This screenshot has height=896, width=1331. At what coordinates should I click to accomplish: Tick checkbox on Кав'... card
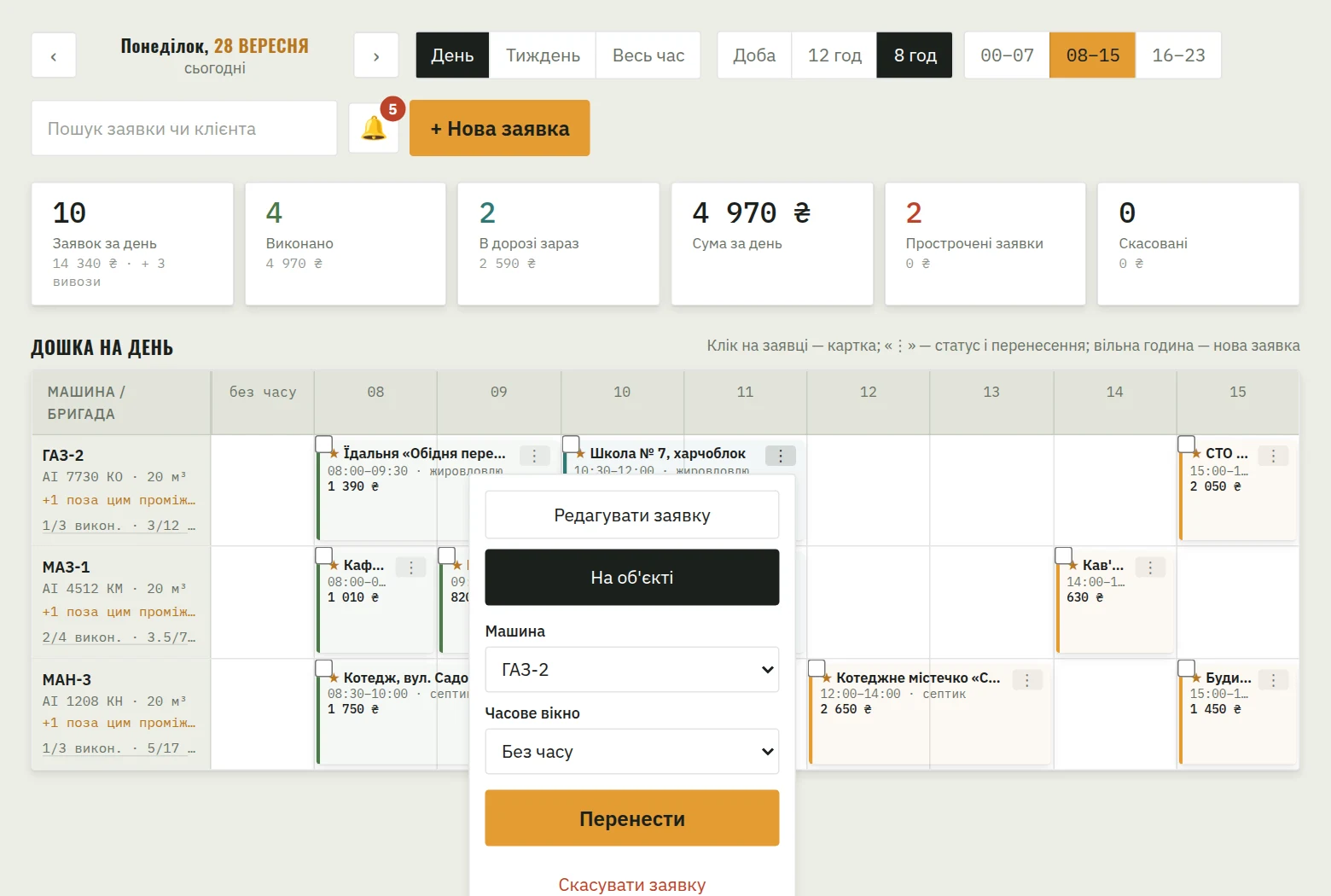click(x=1063, y=556)
